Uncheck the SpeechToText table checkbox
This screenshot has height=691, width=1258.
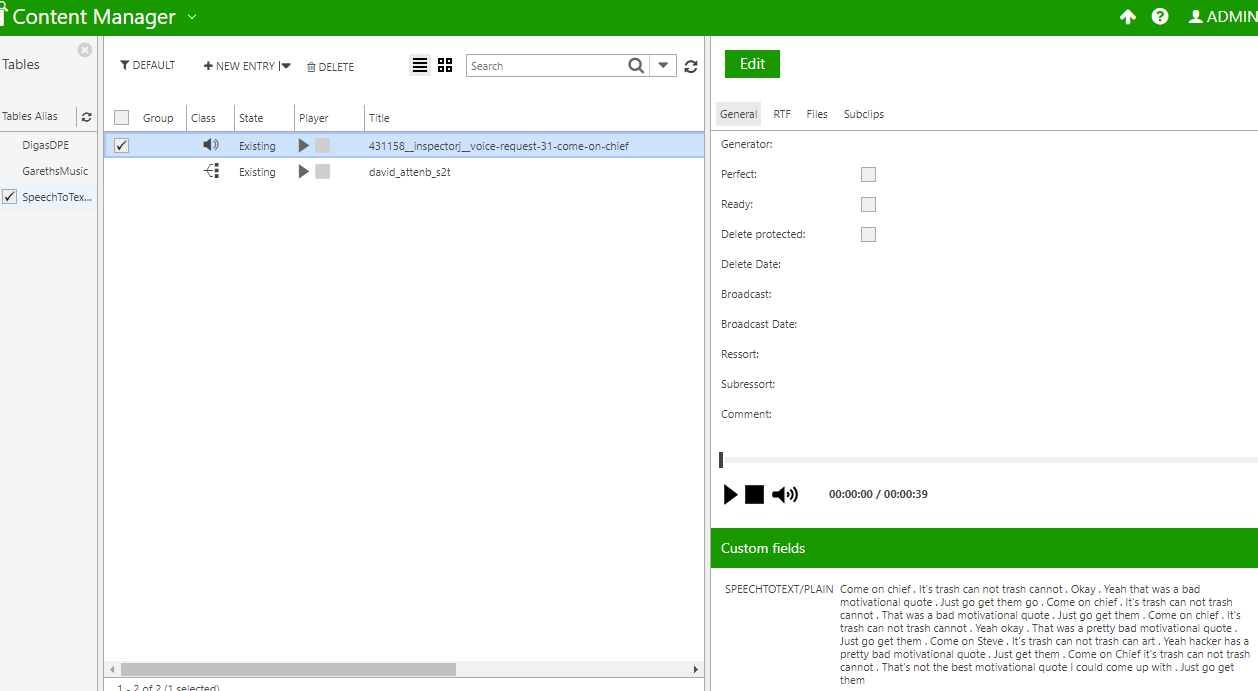(x=10, y=197)
